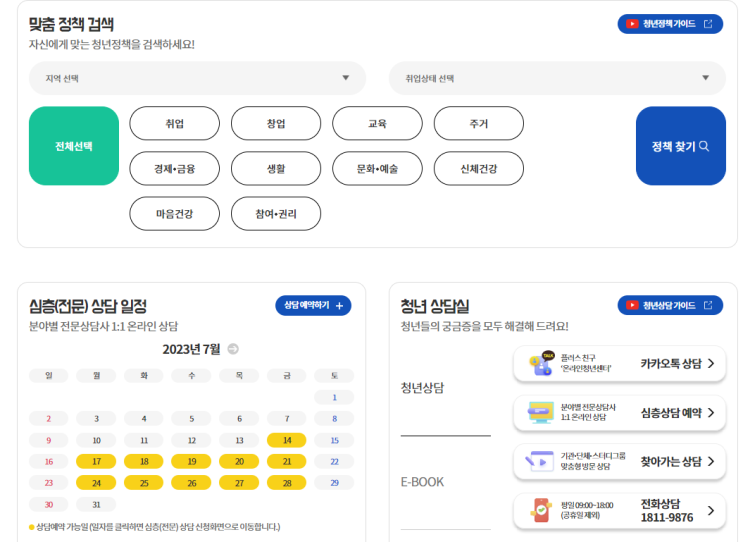743x542 pixels.
Task: Expand the 취업상태 선택 dropdown
Action: pos(557,78)
